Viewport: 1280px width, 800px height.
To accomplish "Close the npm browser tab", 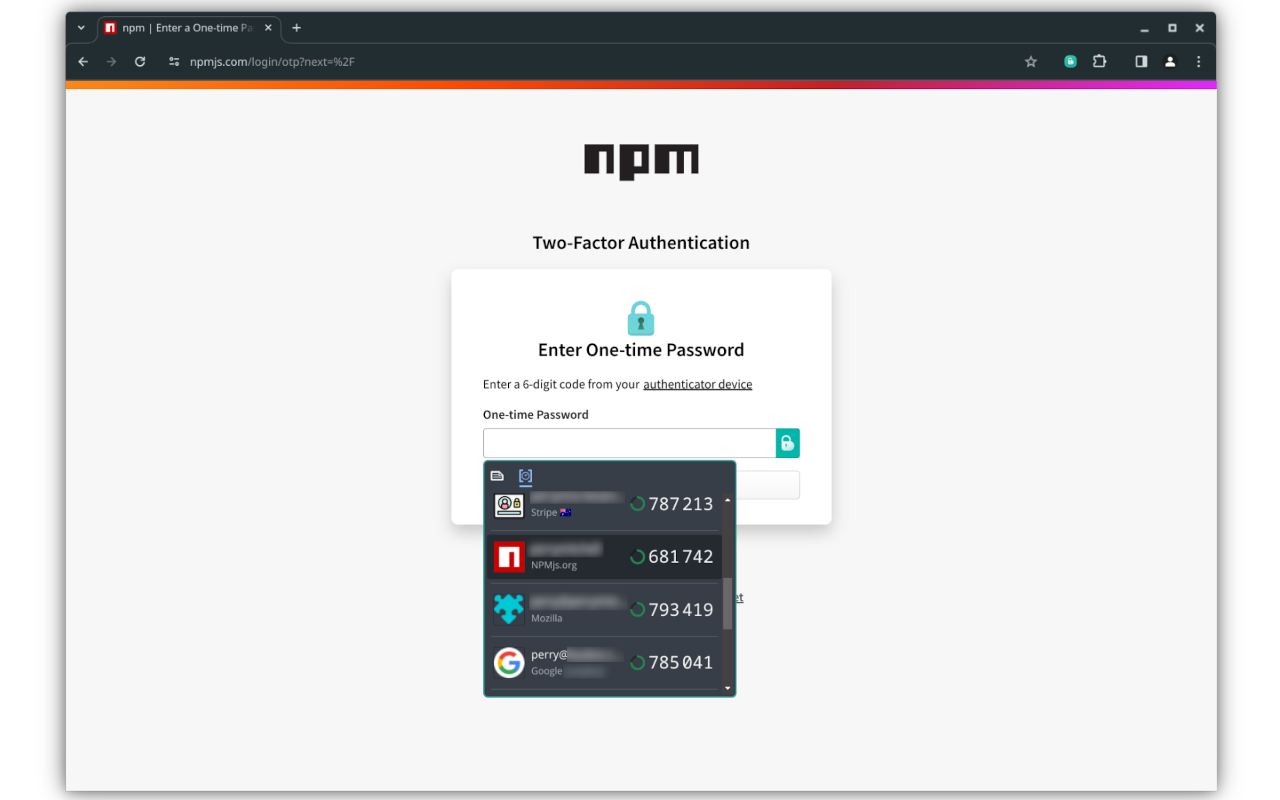I will pyautogui.click(x=268, y=28).
